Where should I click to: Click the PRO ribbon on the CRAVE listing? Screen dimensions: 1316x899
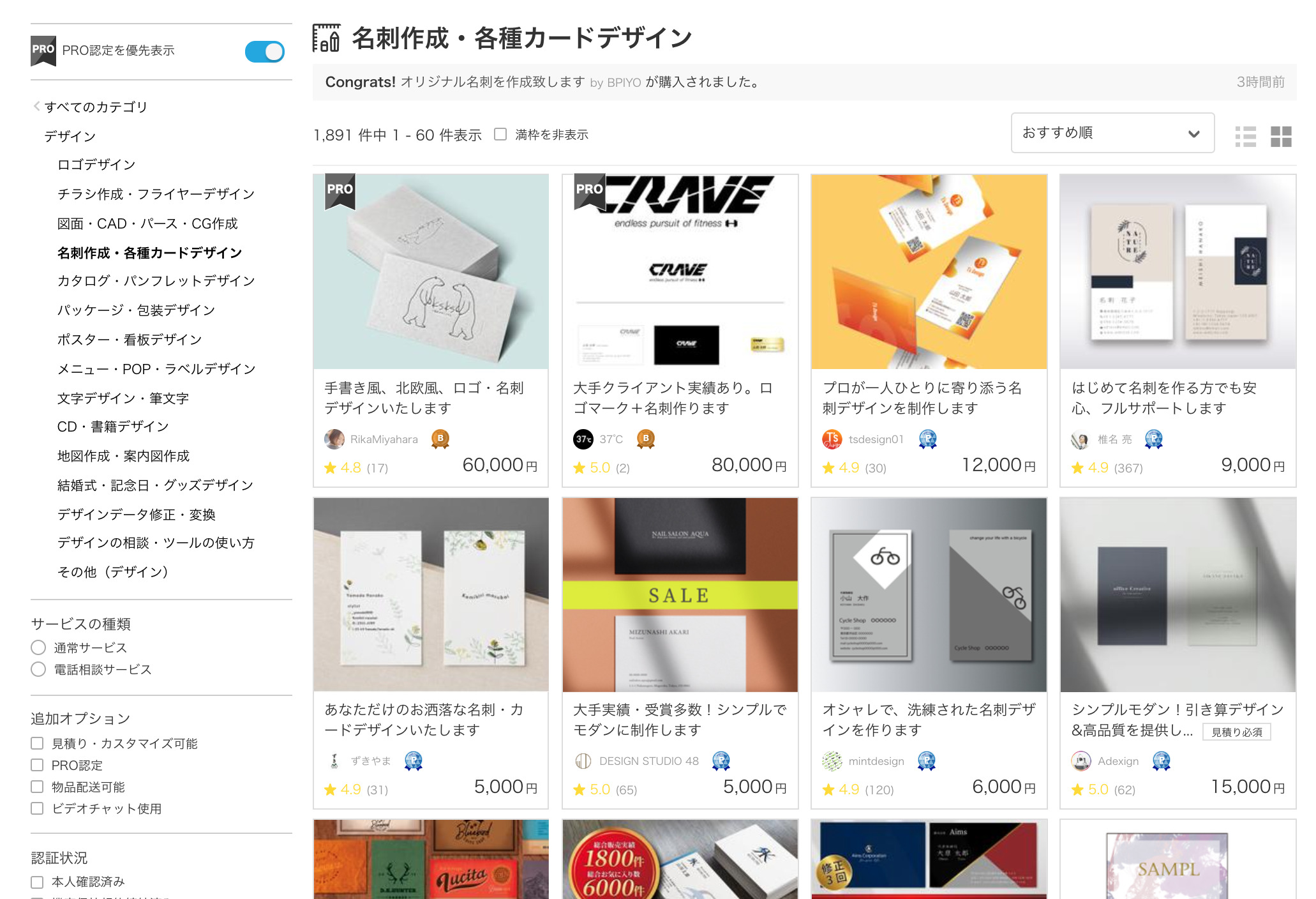tap(588, 190)
